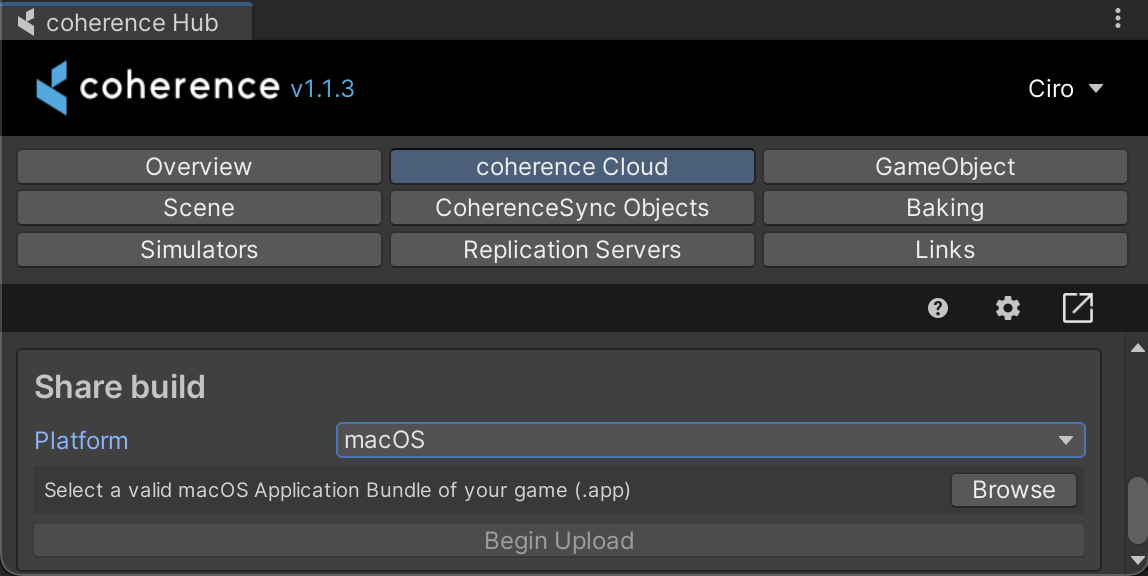Open settings via the gear icon

click(x=1007, y=308)
